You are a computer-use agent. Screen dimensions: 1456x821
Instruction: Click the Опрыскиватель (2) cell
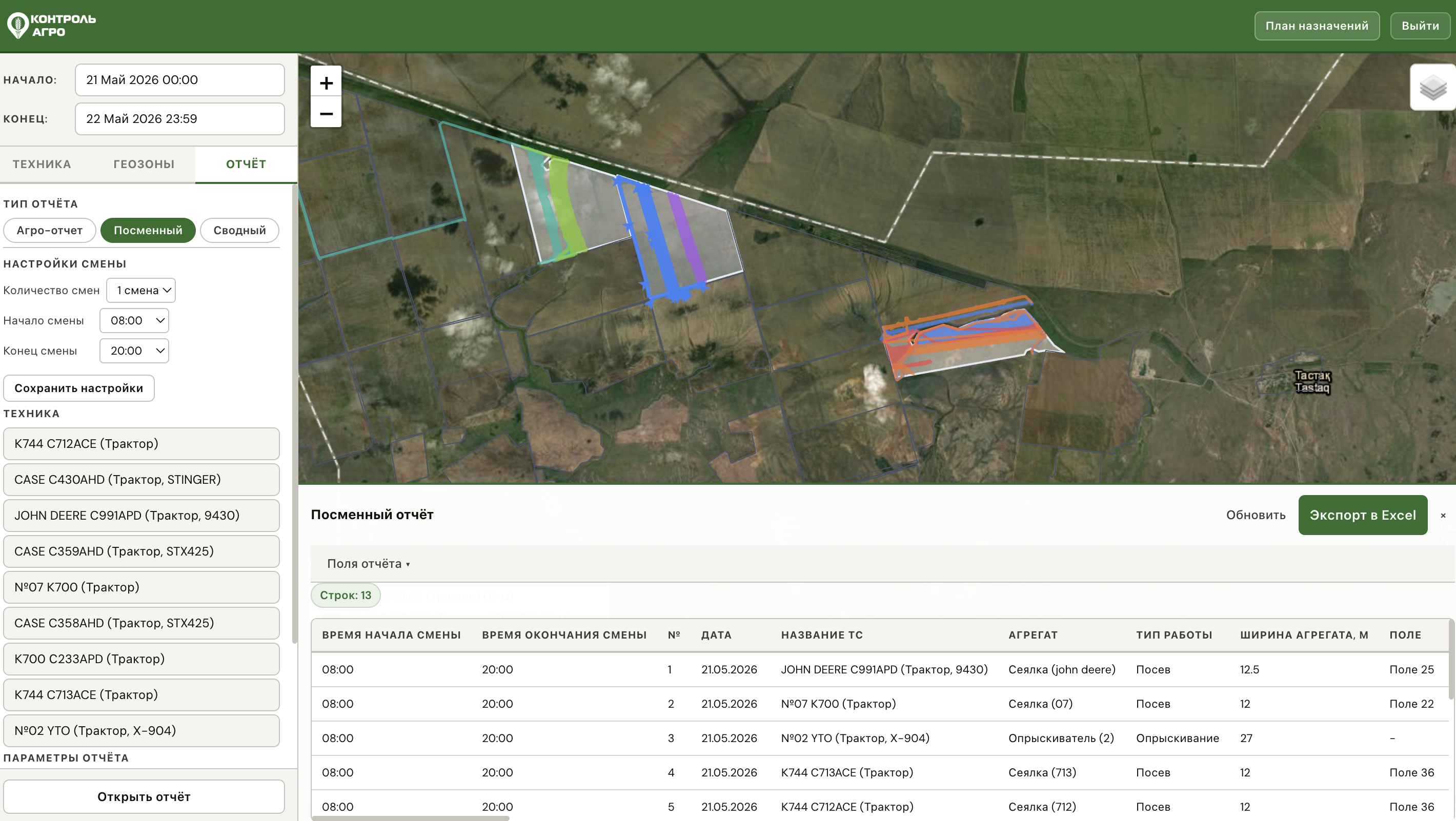[x=1061, y=738]
